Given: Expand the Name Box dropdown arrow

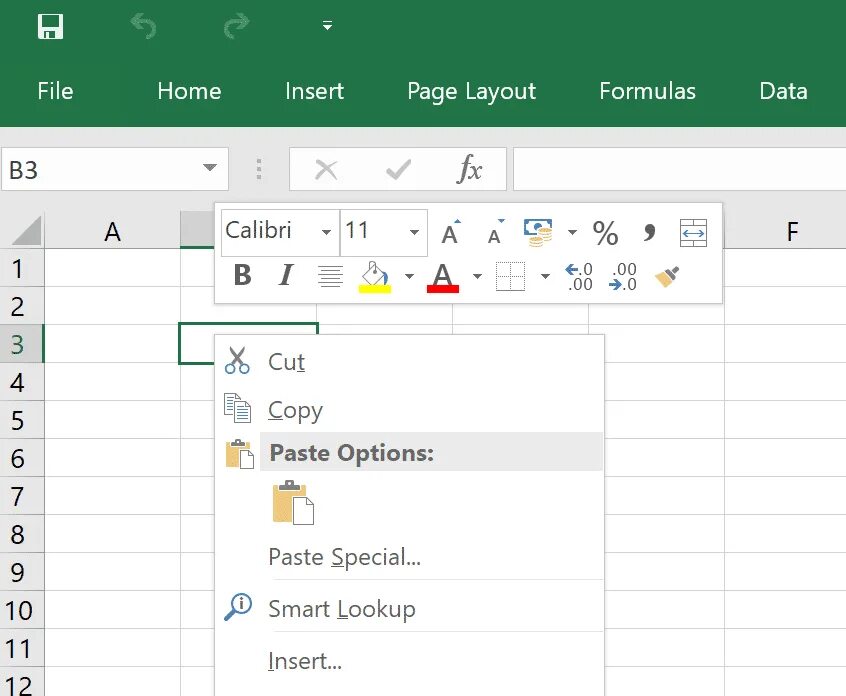Looking at the screenshot, I should click(210, 170).
